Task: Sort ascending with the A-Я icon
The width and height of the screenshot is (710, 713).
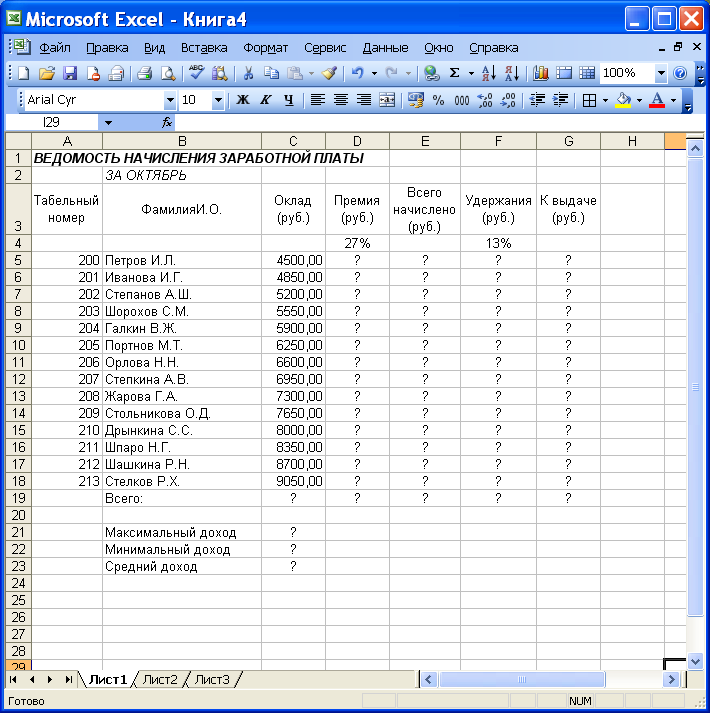Action: [x=488, y=73]
